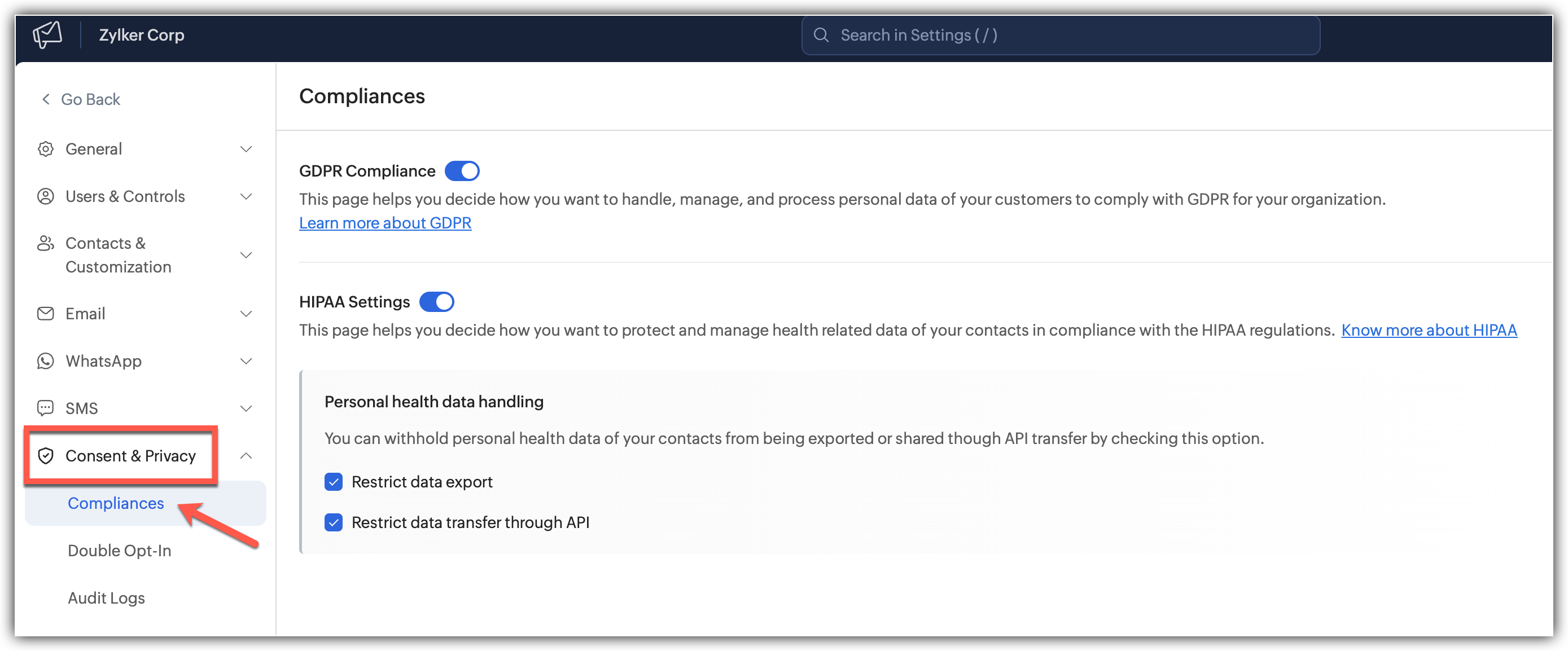Image resolution: width=1568 pixels, height=651 pixels.
Task: Uncheck Restrict data export checkbox
Action: (x=334, y=482)
